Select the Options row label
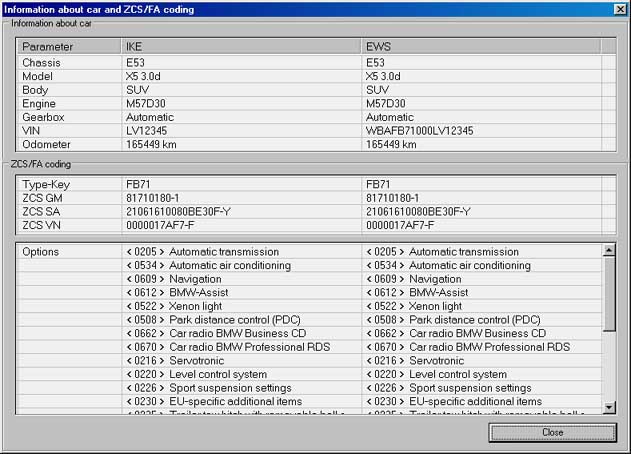 point(40,252)
